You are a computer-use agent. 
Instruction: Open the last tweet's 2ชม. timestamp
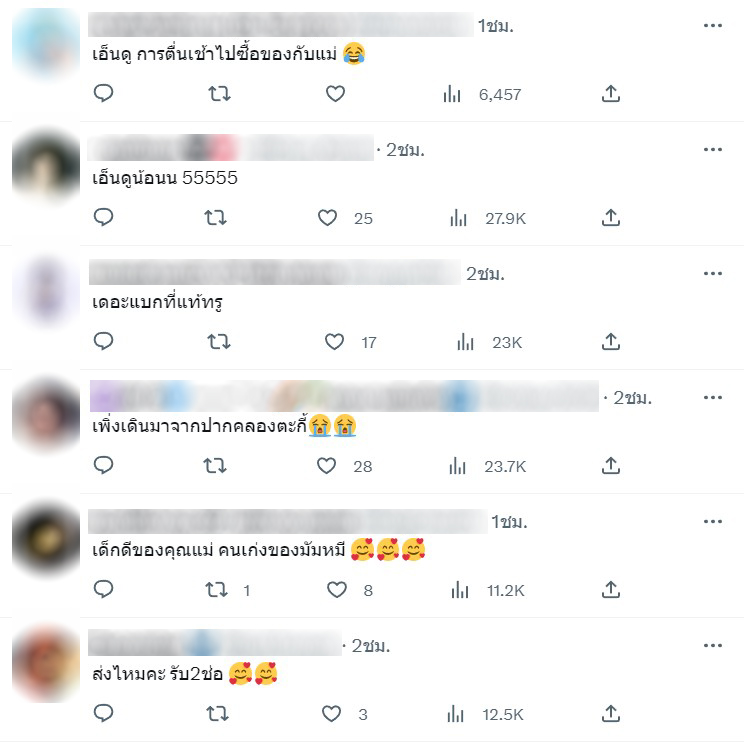point(371,646)
